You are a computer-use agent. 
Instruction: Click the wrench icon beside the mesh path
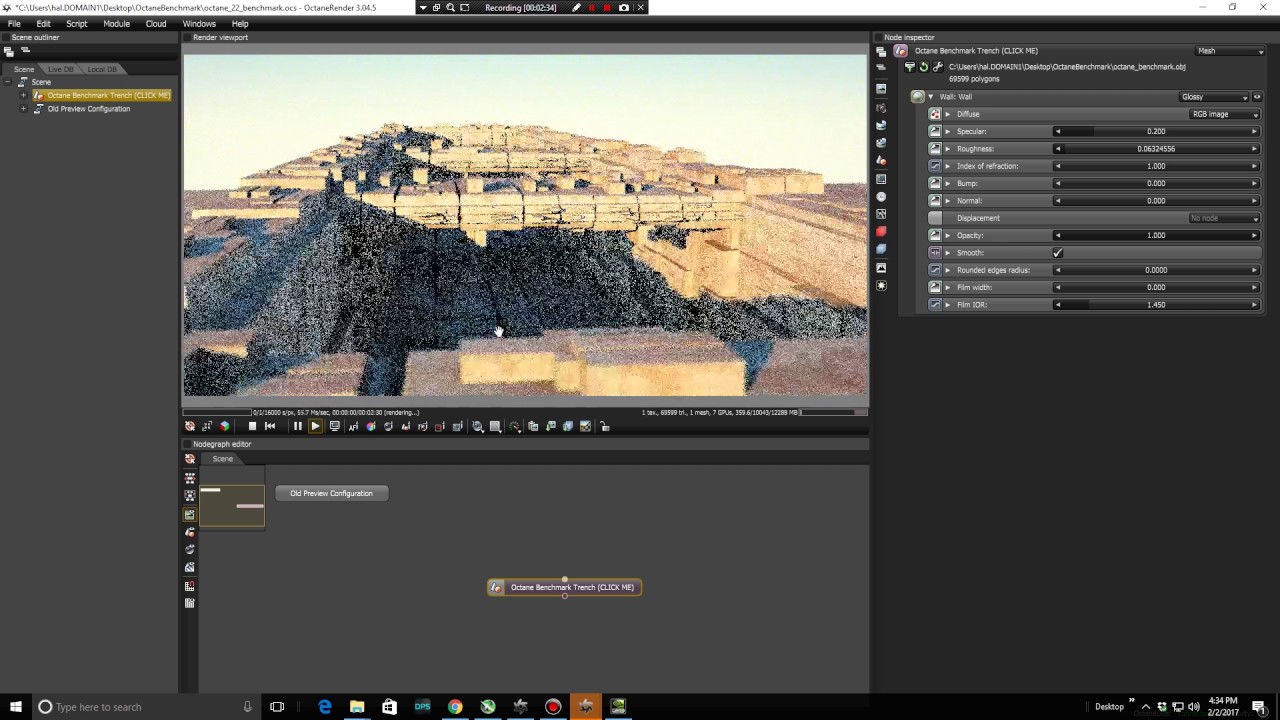(937, 67)
